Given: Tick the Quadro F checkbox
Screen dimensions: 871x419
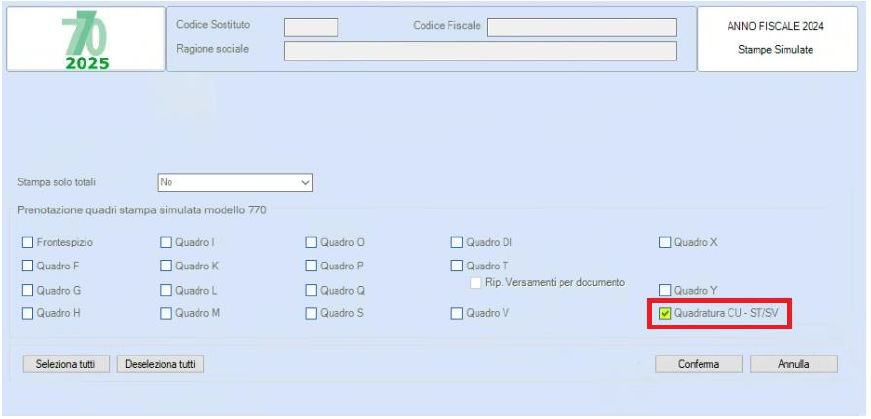Looking at the screenshot, I should (27, 266).
